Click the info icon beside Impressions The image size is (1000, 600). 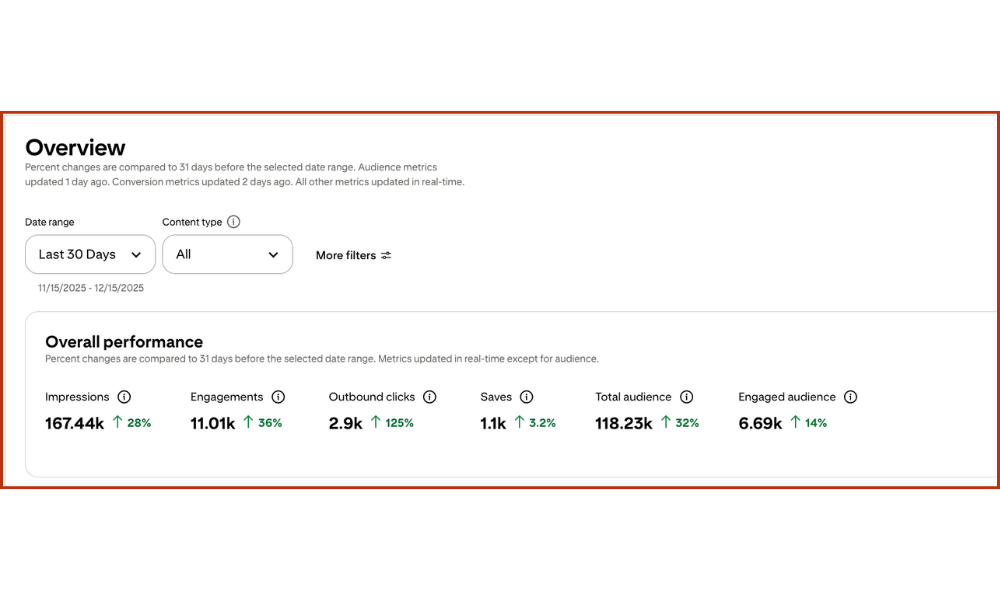click(x=124, y=397)
